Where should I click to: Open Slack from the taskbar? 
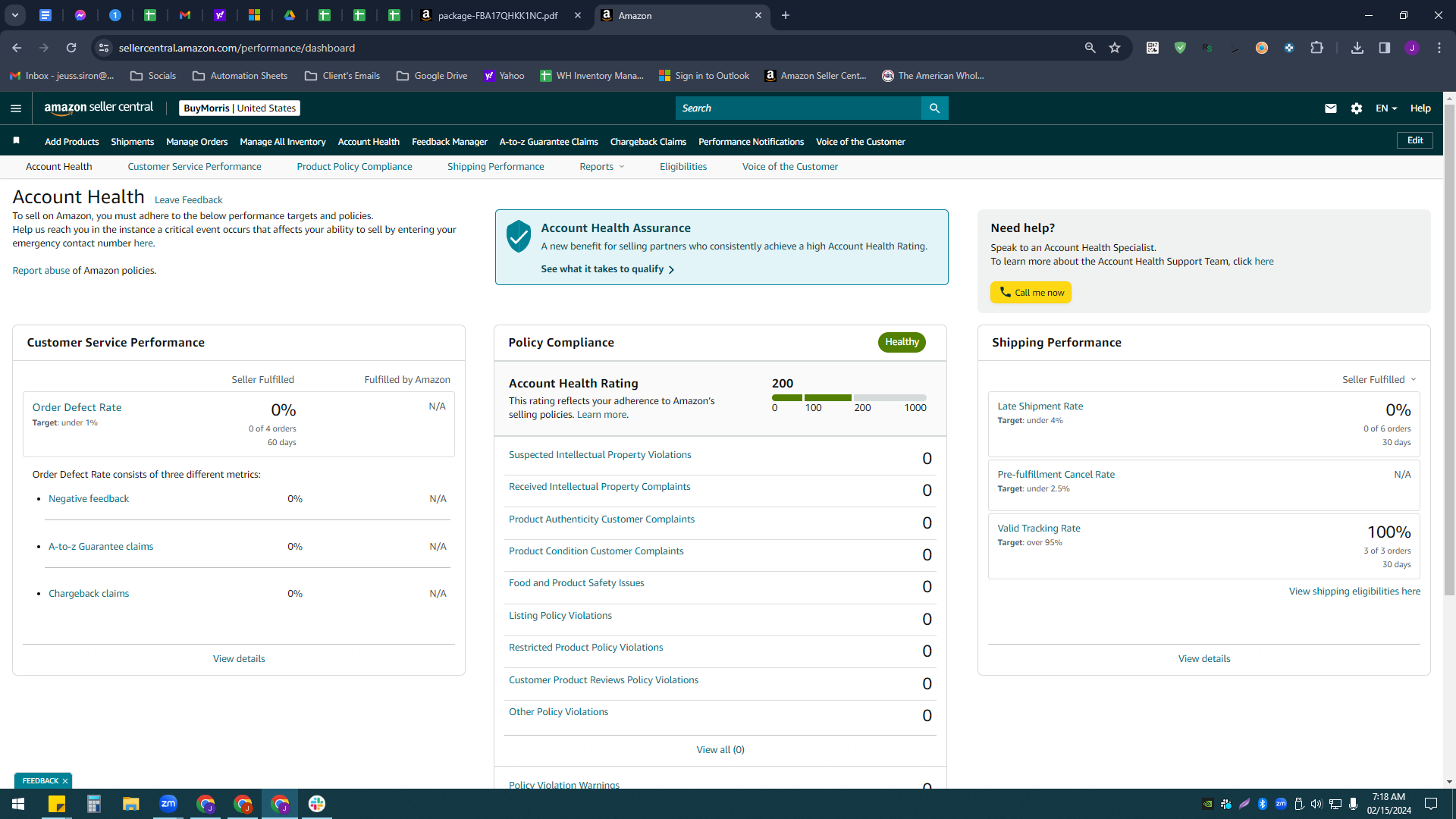(x=317, y=804)
